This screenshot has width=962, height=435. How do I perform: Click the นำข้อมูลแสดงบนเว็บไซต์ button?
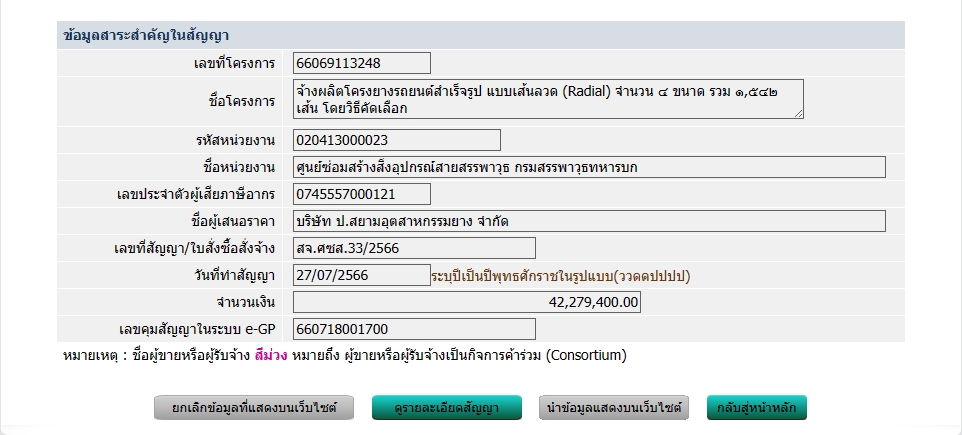[614, 408]
